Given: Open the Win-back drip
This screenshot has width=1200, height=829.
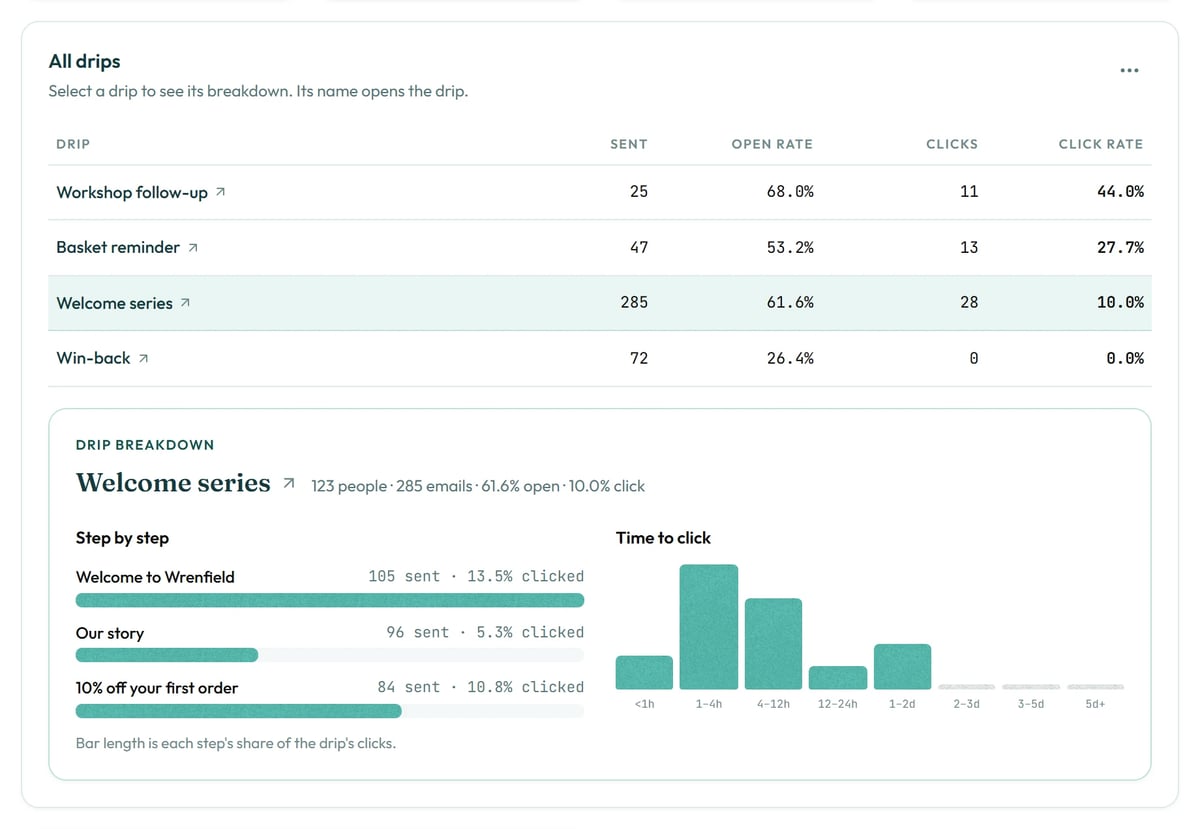Looking at the screenshot, I should click(x=93, y=358).
